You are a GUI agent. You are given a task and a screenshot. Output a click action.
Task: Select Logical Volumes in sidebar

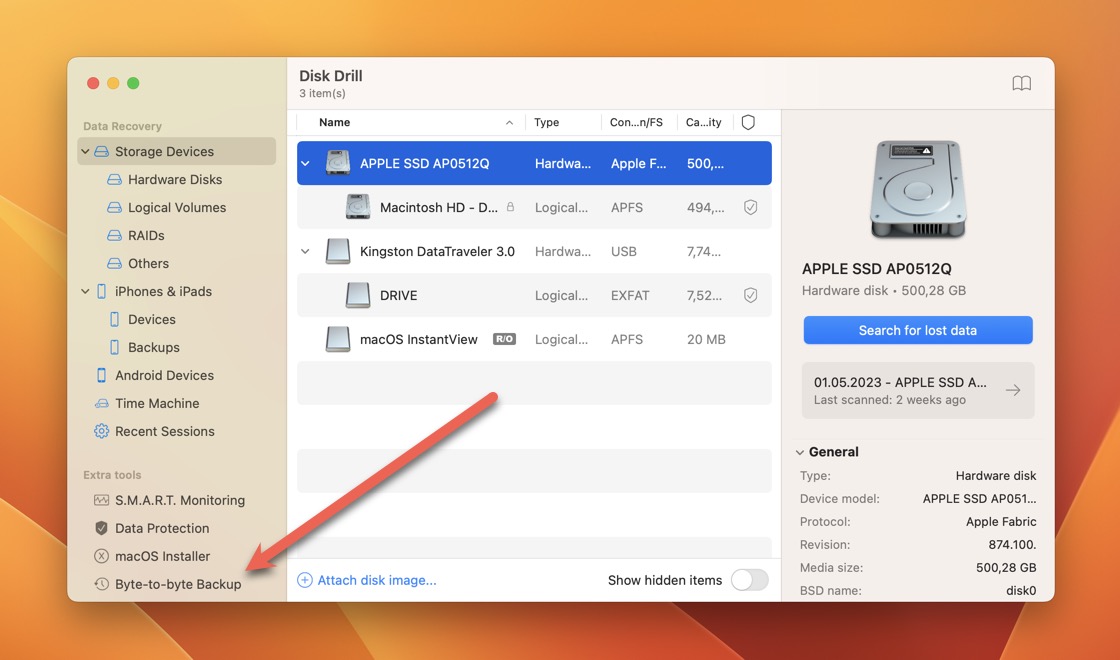(176, 208)
